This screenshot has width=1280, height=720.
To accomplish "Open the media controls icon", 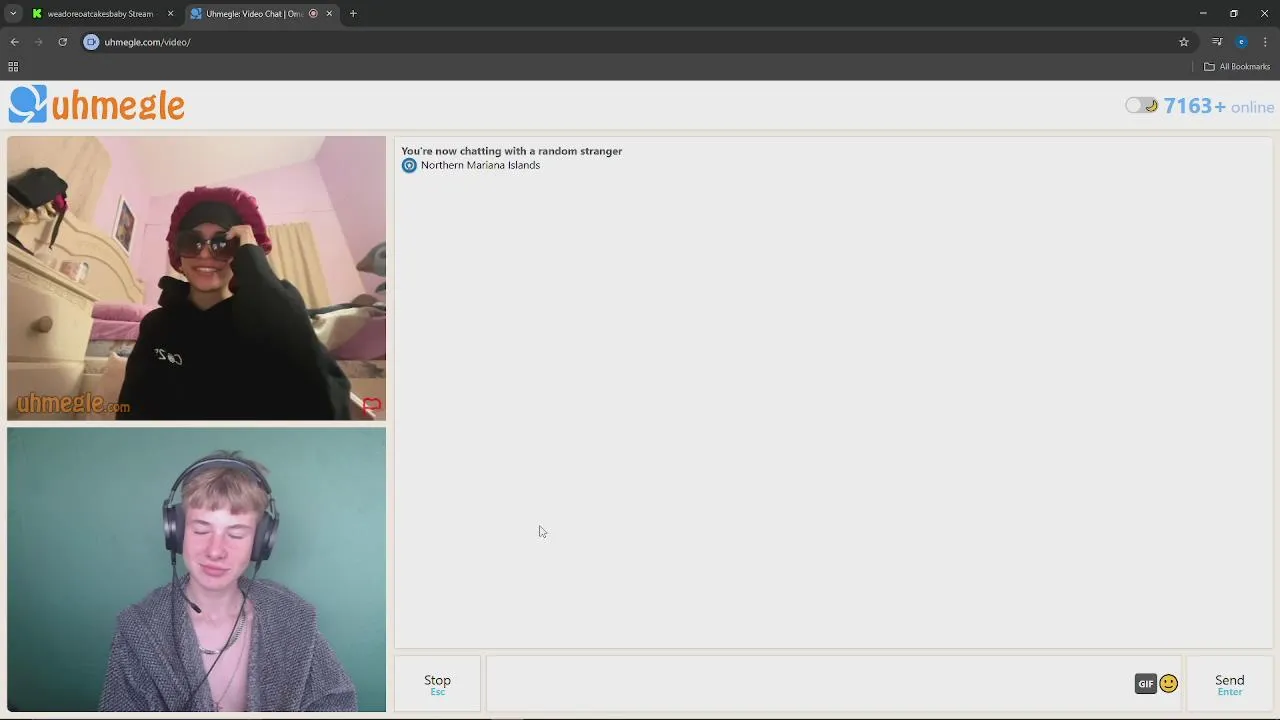I will tap(1217, 42).
